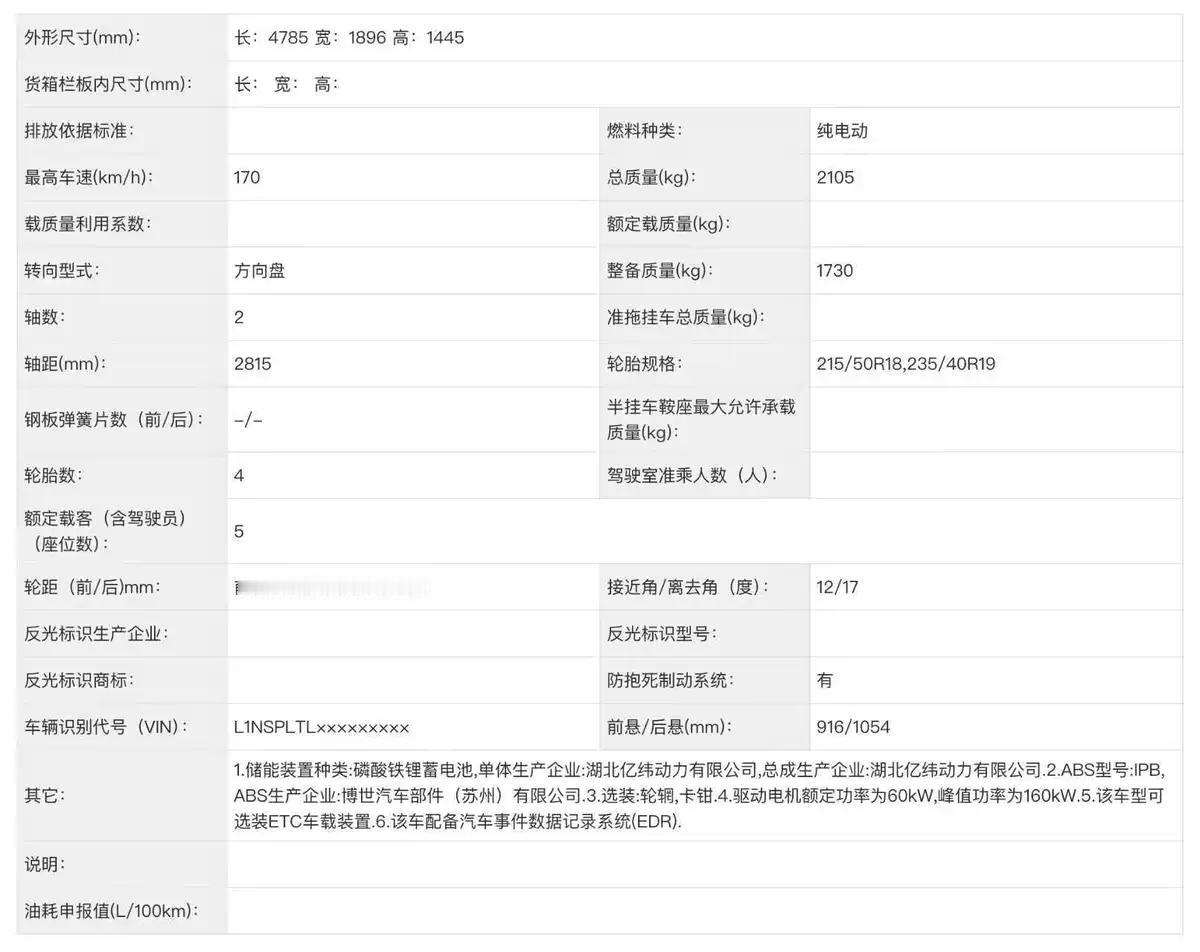Select the 最高车速 value 170
Image resolution: width=1200 pixels, height=952 pixels.
(245, 177)
